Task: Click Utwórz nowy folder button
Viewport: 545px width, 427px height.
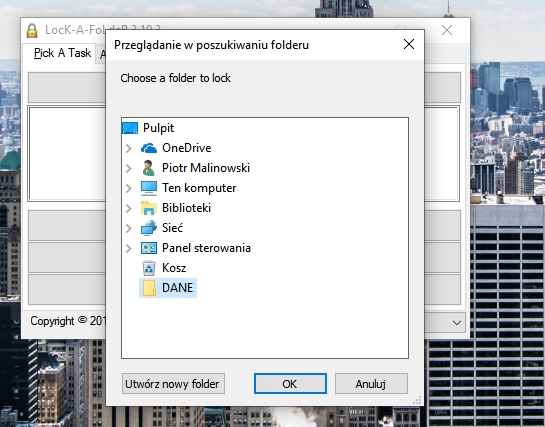Action: point(173,384)
